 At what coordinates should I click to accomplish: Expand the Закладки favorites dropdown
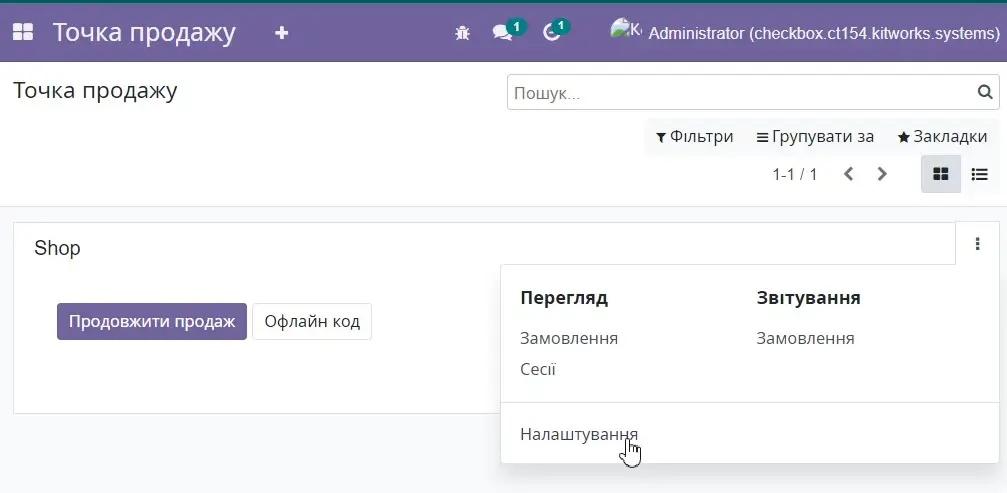tap(942, 137)
